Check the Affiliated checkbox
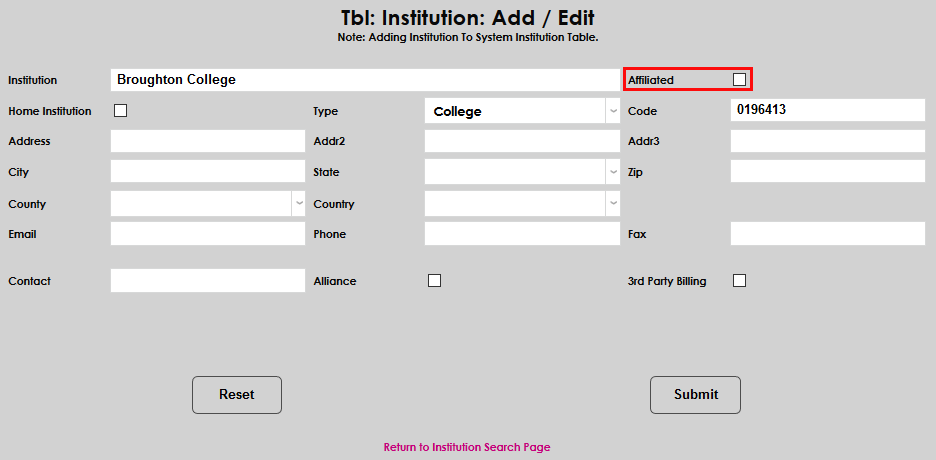 739,79
